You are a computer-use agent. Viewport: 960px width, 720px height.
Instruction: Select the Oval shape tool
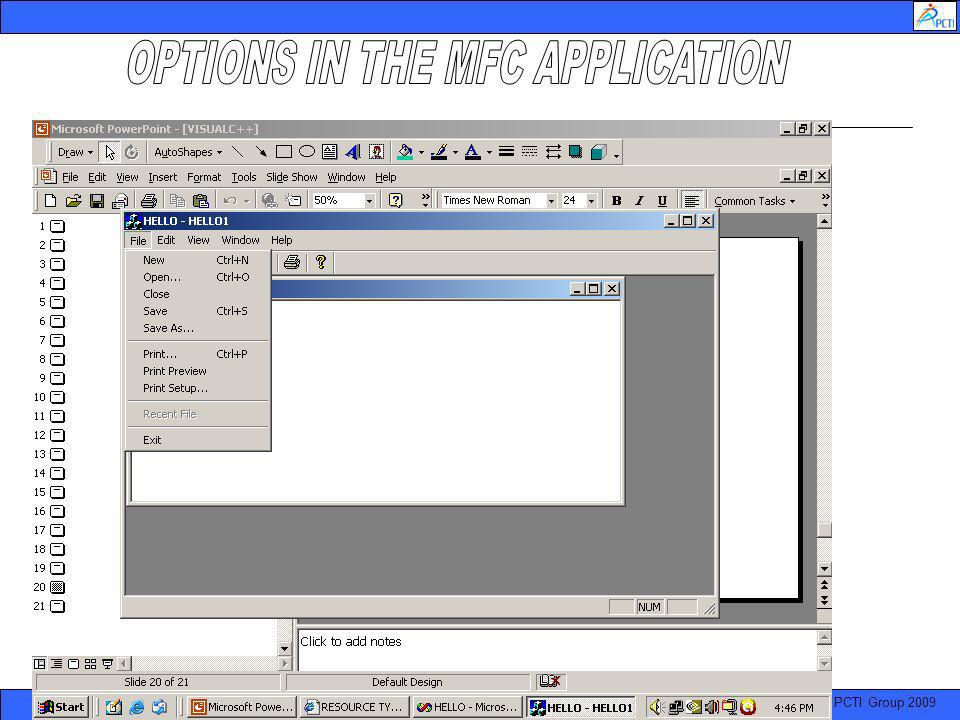(307, 152)
